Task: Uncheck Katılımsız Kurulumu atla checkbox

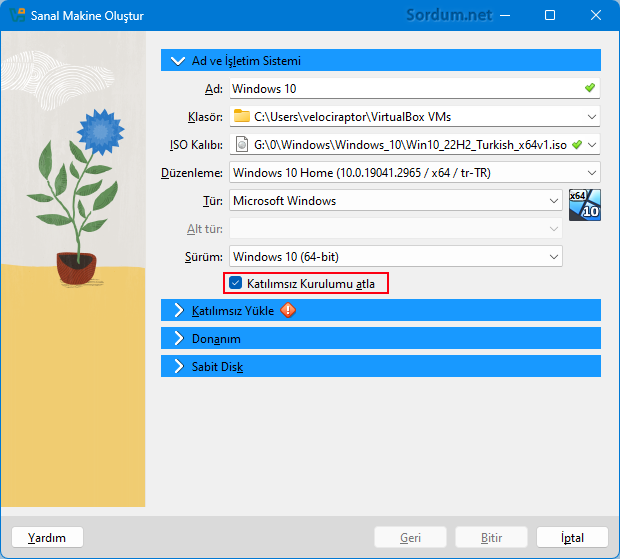Action: click(236, 283)
